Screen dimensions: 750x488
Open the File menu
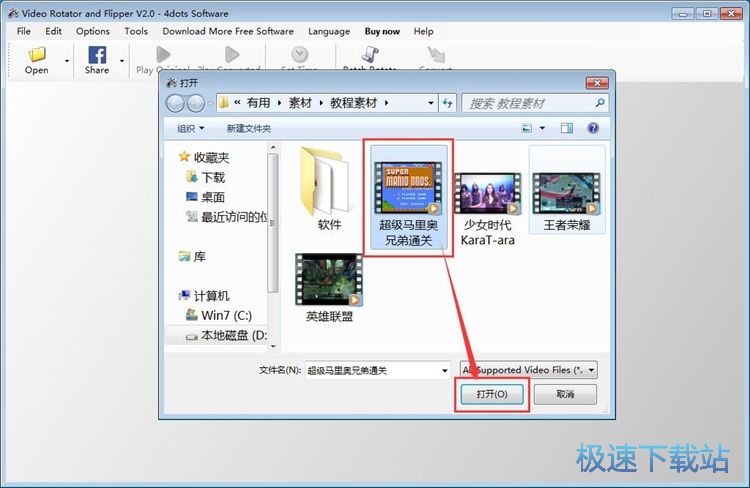[x=23, y=32]
